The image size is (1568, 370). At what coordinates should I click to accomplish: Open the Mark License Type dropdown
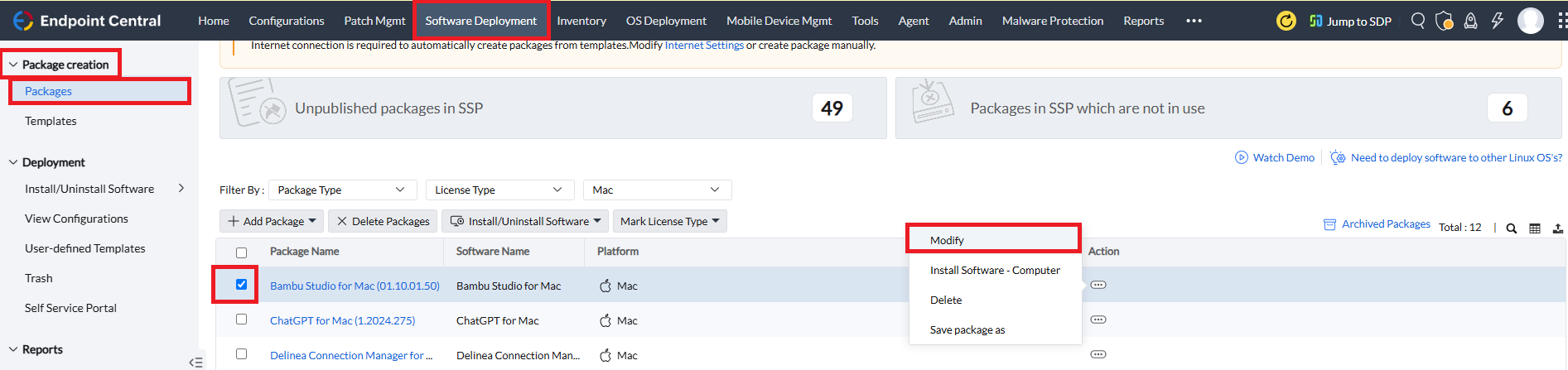click(x=669, y=221)
